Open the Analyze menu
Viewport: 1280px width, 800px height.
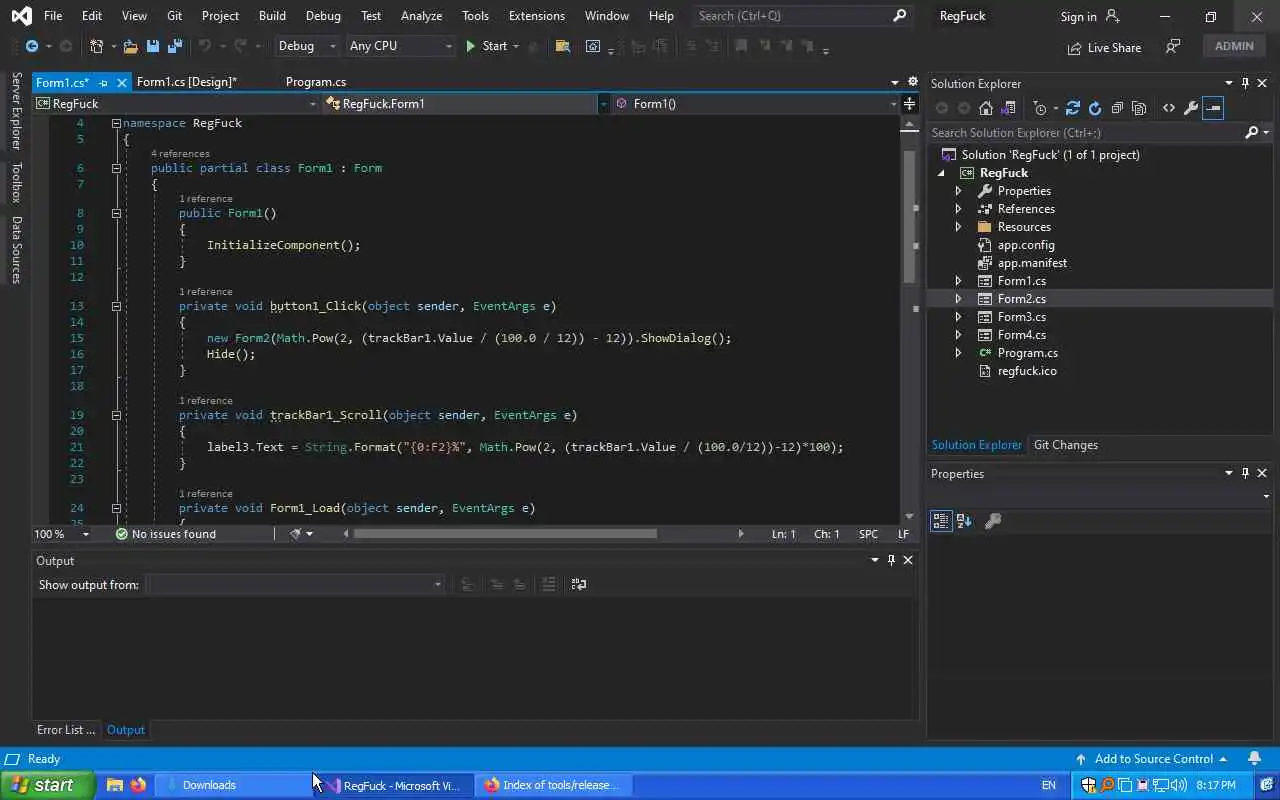pyautogui.click(x=421, y=16)
